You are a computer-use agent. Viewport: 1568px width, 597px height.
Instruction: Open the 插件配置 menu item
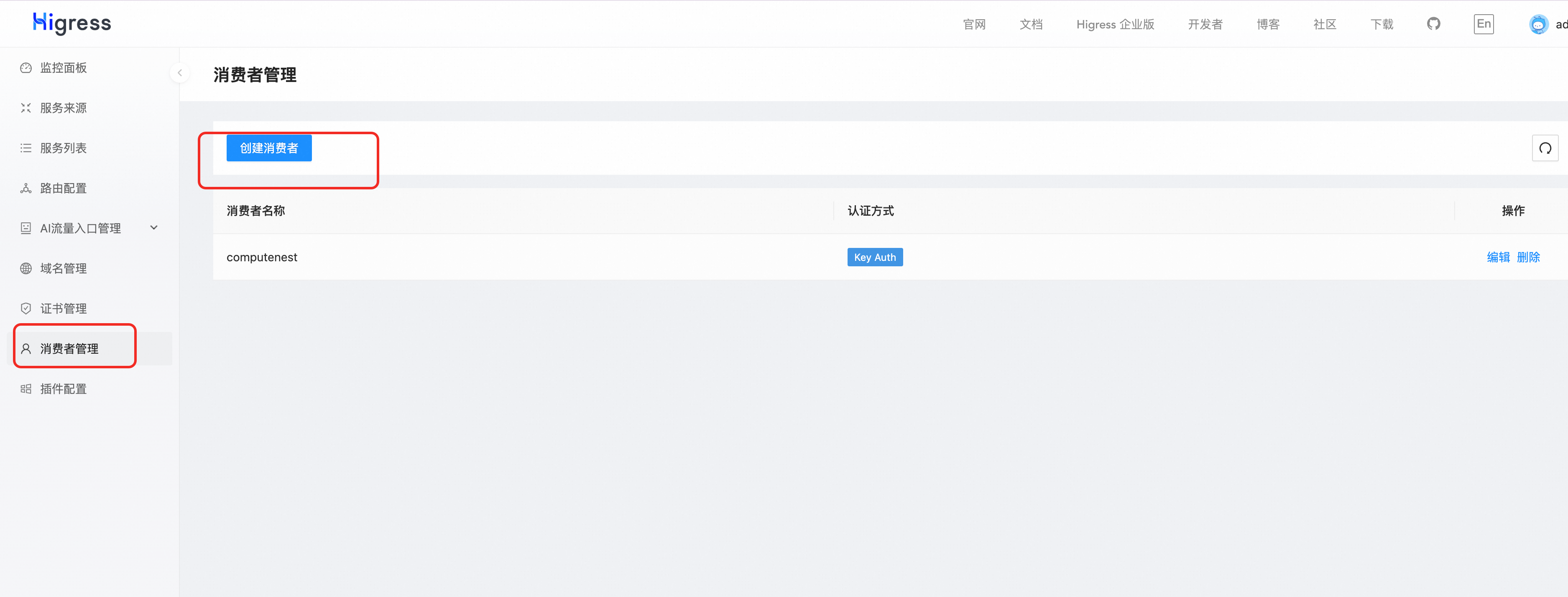click(x=63, y=389)
